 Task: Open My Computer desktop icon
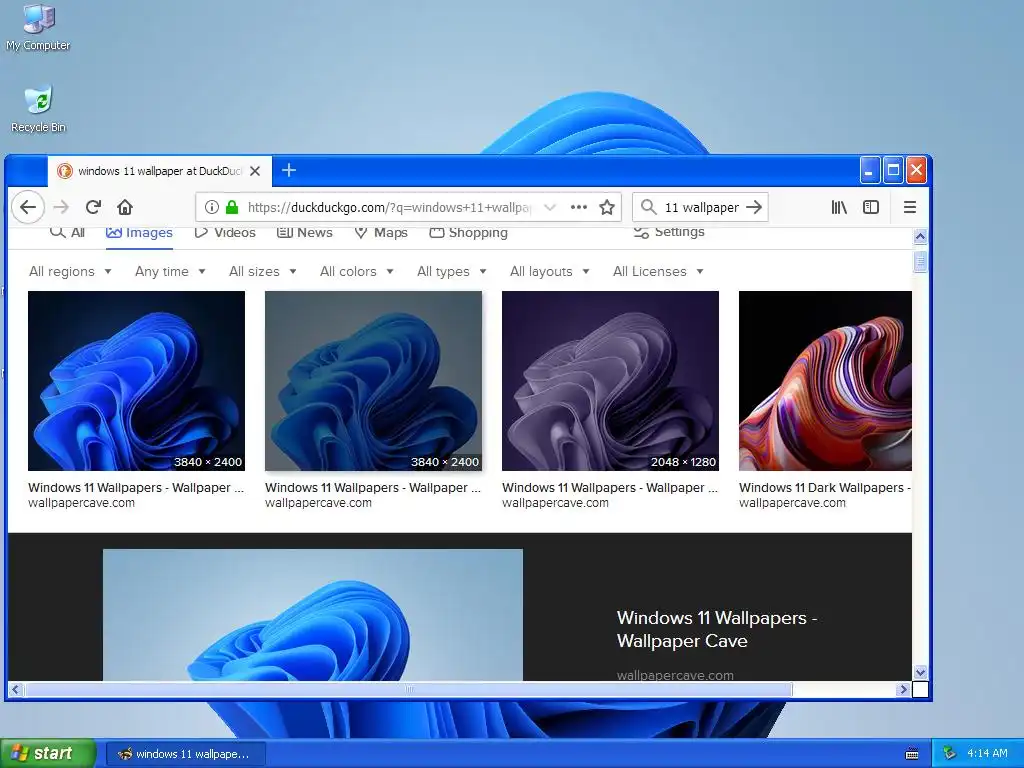point(38,29)
